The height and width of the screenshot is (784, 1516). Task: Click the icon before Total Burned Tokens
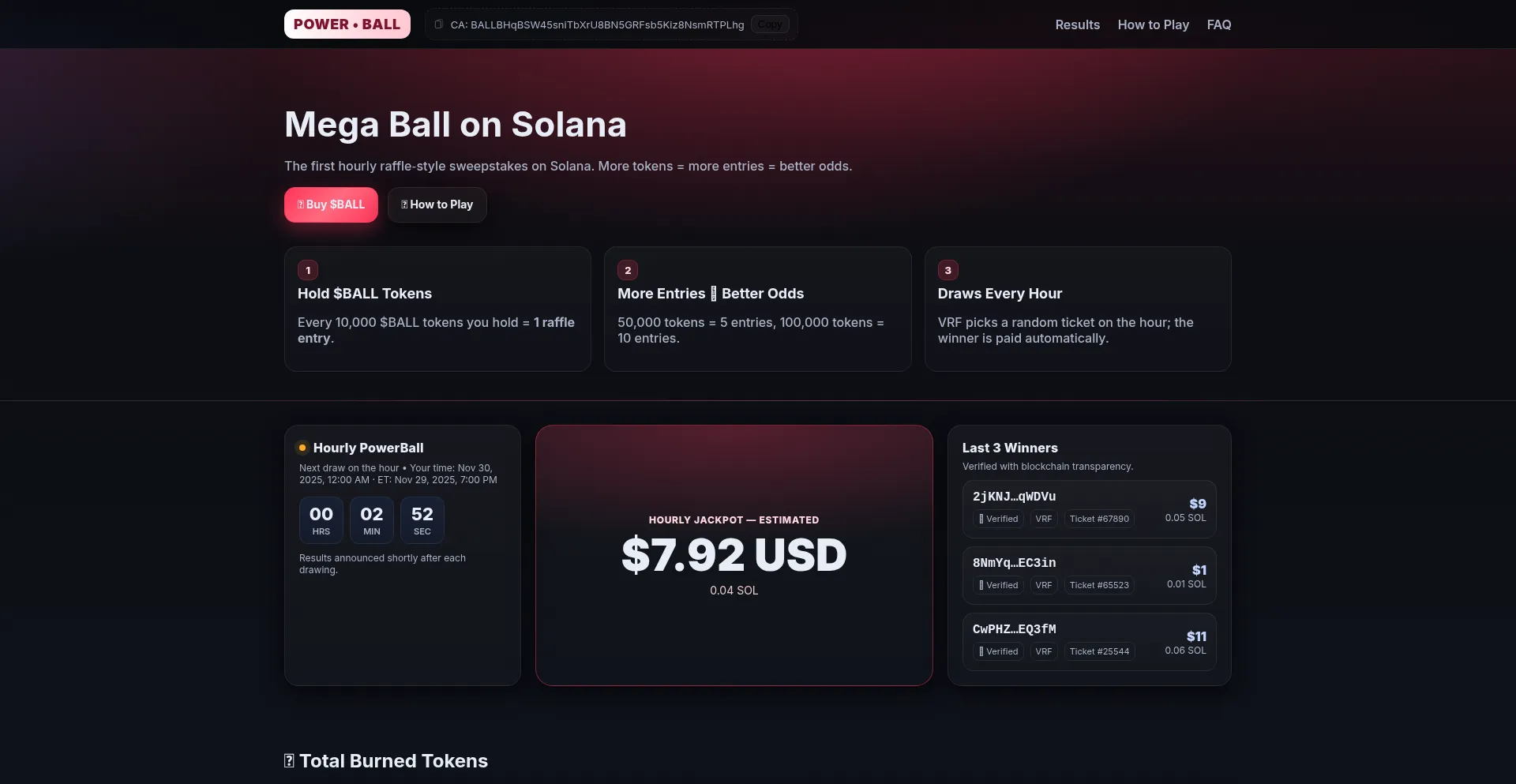point(289,761)
